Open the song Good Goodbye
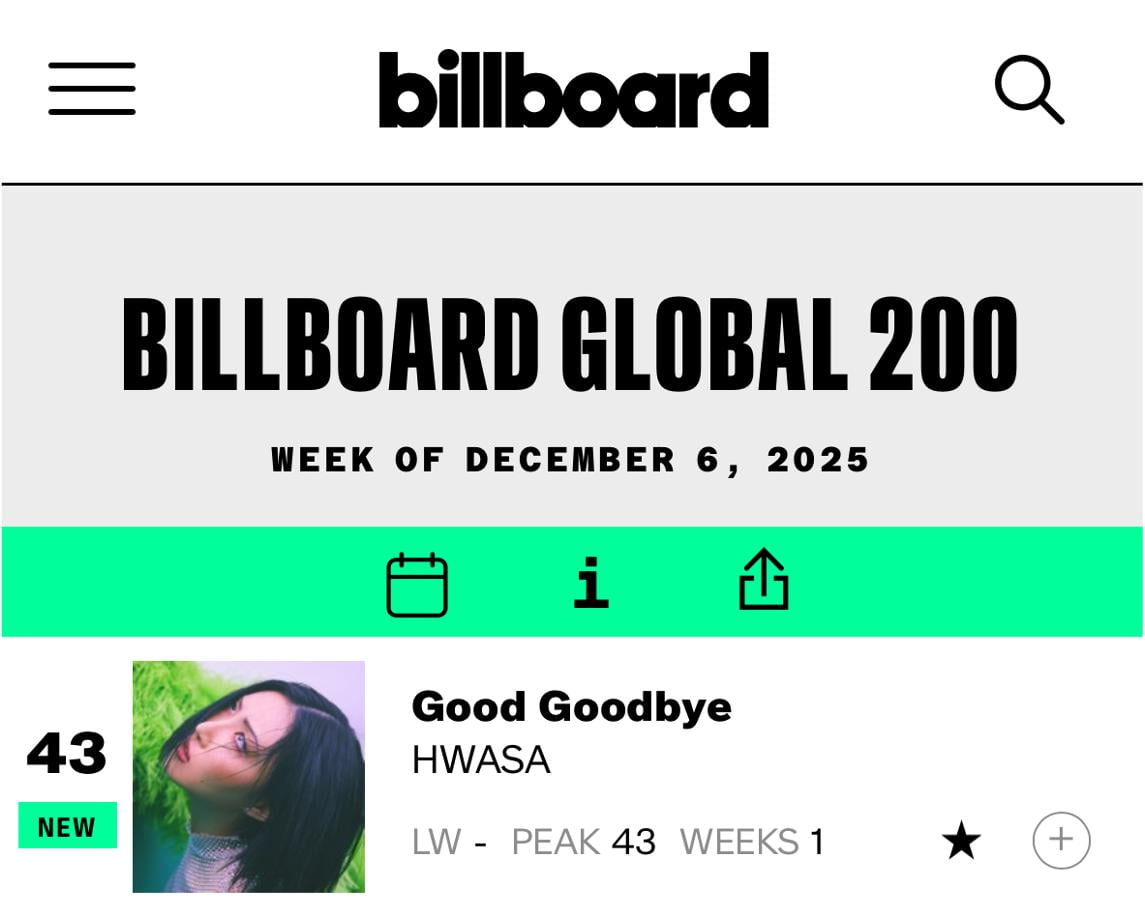This screenshot has height=916, width=1145. 572,707
